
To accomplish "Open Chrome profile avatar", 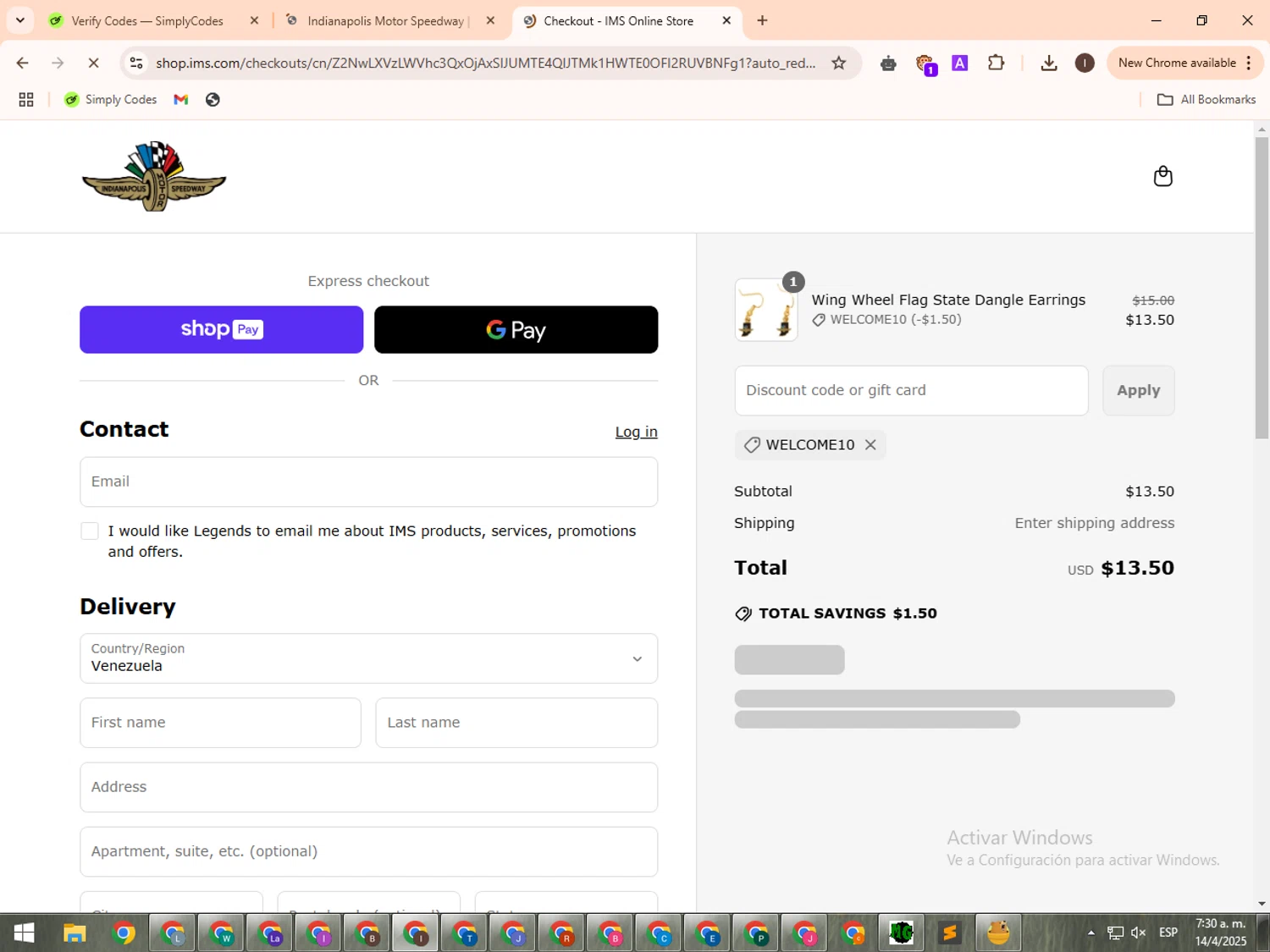I will click(1085, 63).
